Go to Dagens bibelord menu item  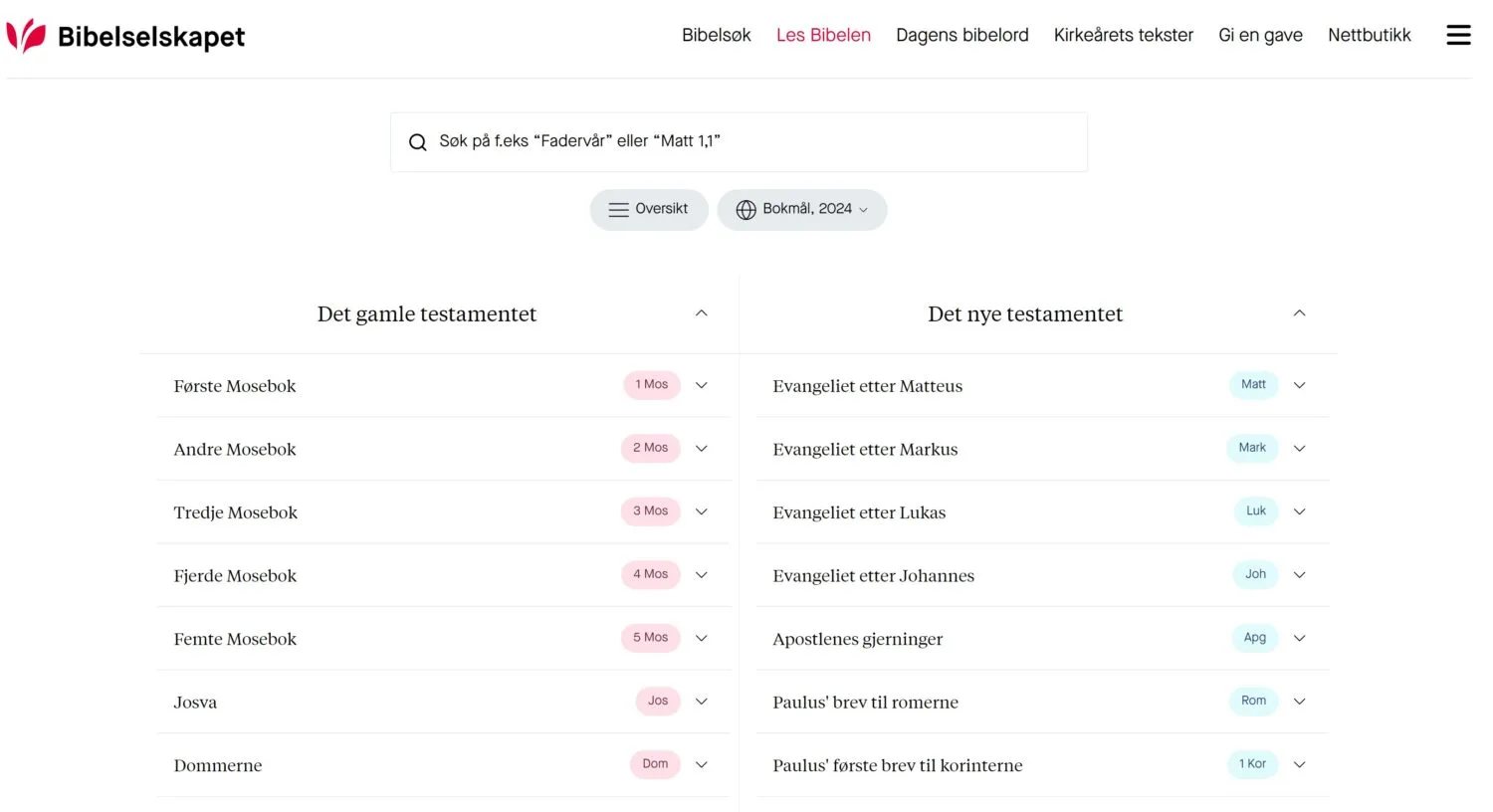[x=962, y=35]
